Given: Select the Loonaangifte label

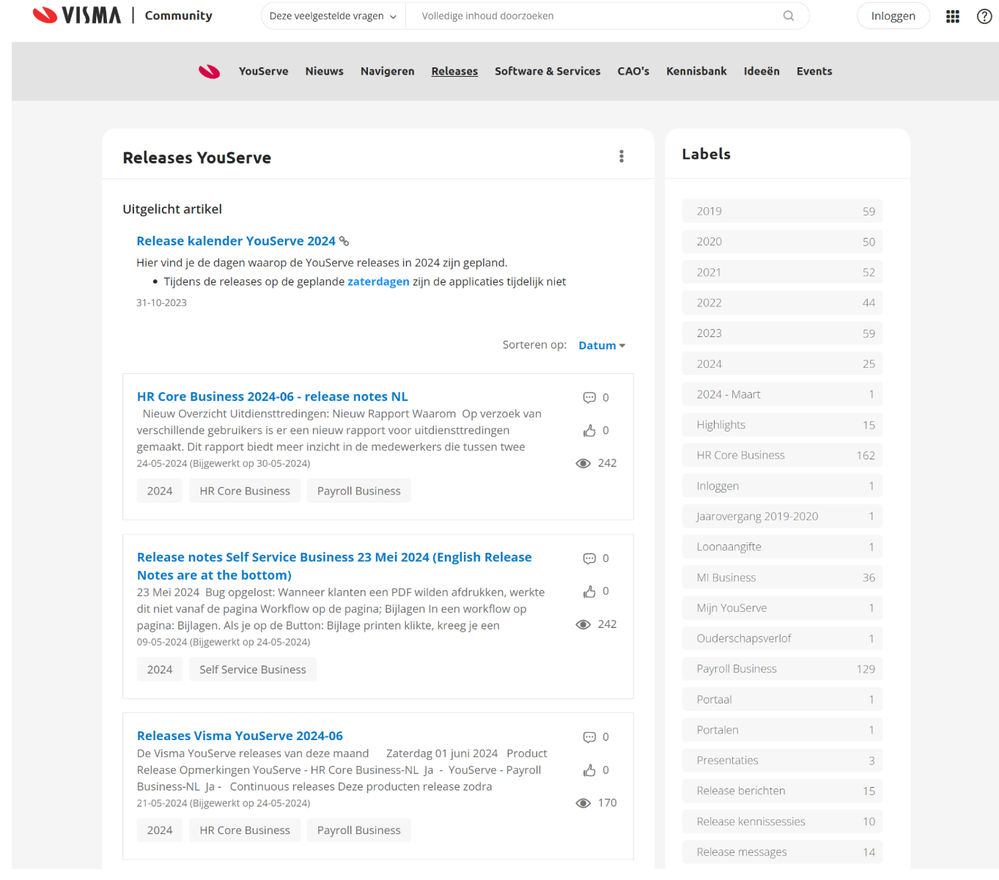Looking at the screenshot, I should pyautogui.click(x=782, y=547).
